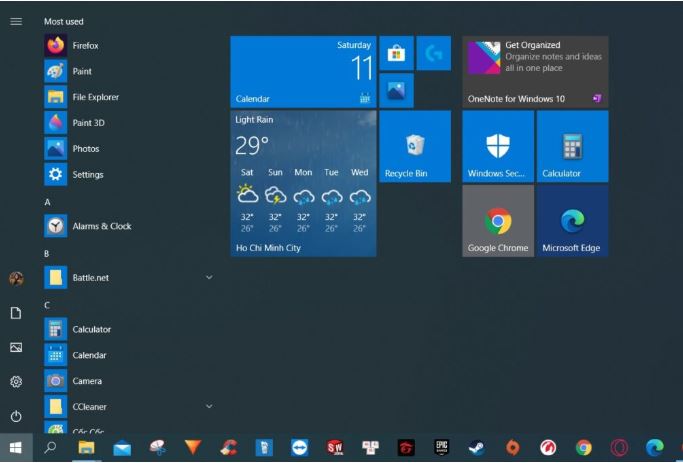Open the small Photos tile
Viewport: 683px width, 463px height.
point(396,90)
